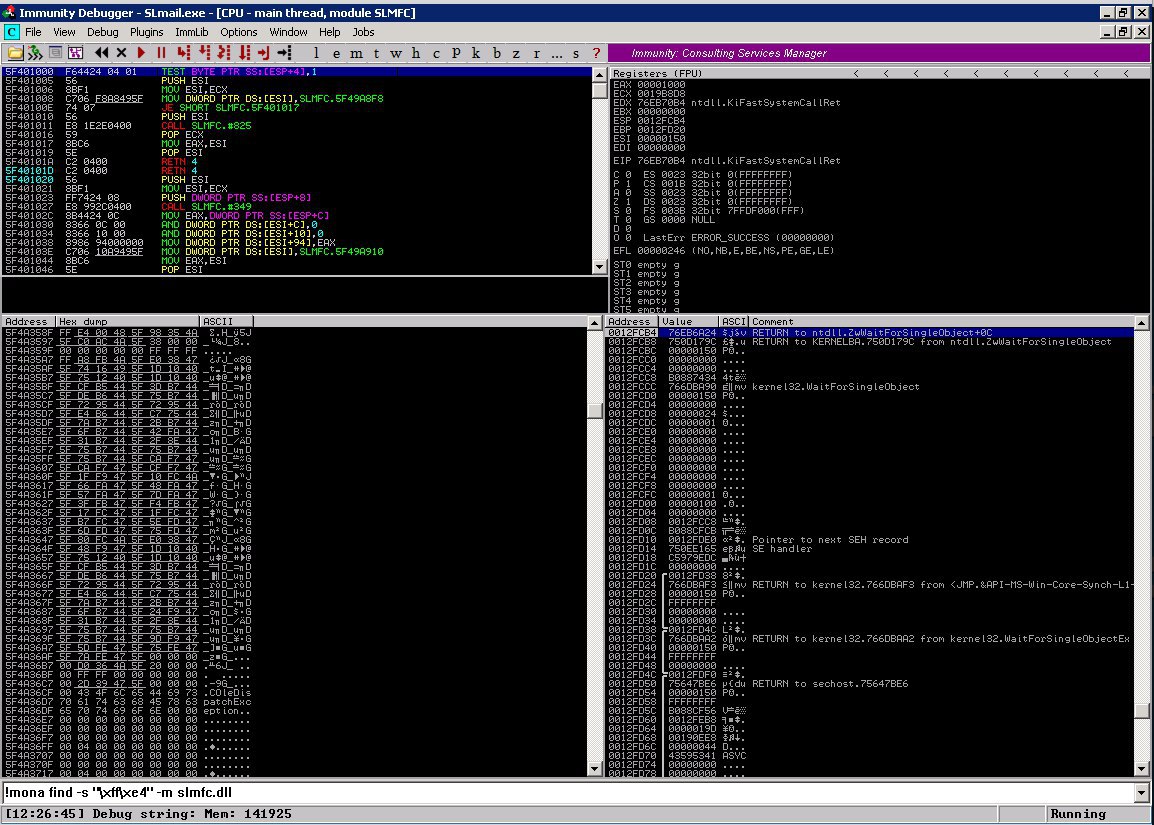The height and width of the screenshot is (825, 1154).
Task: Show the Log window with 'l' button
Action: (316, 53)
